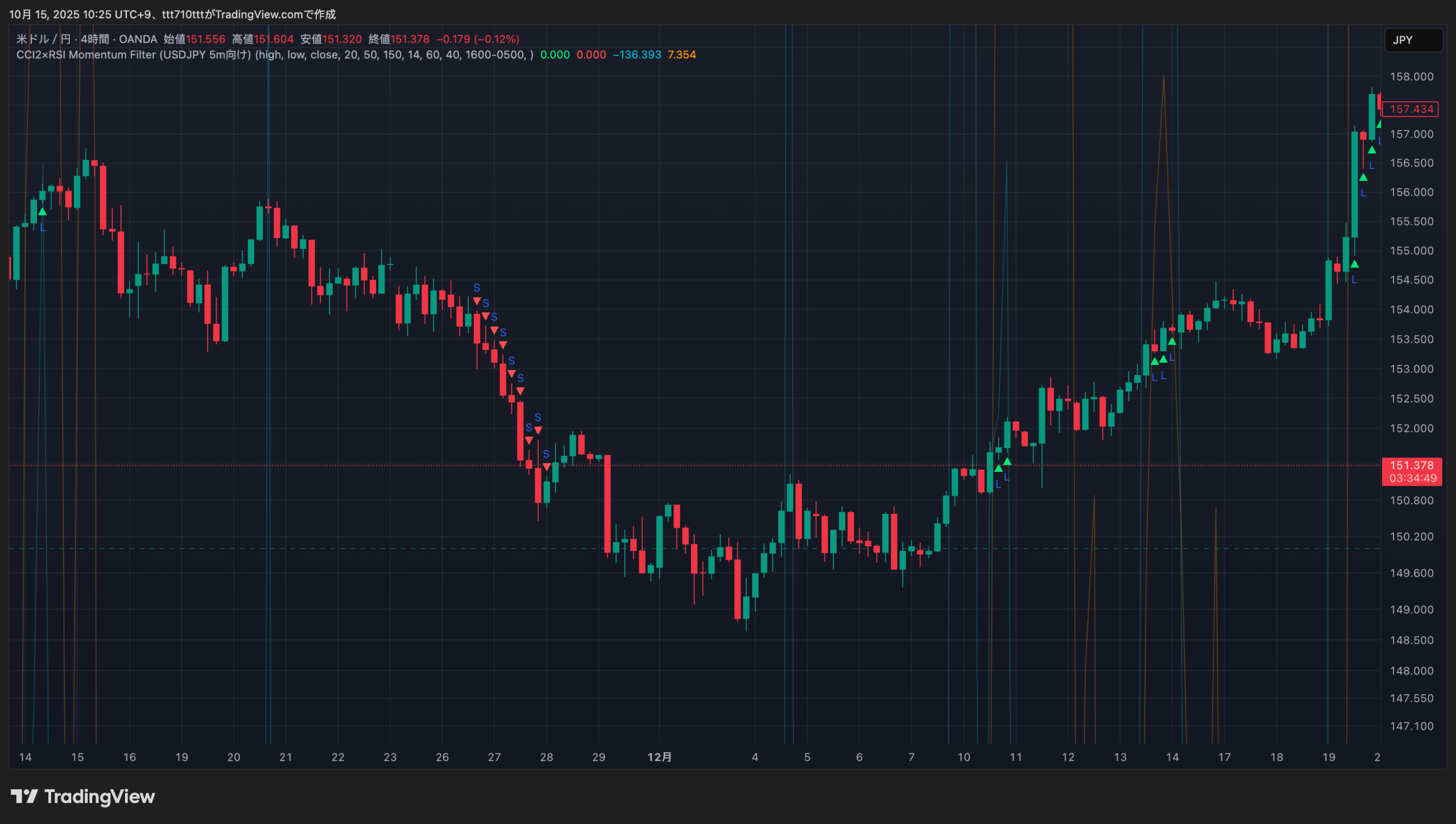1456x824 pixels.
Task: Open the JPY currency selector
Action: pos(1413,40)
